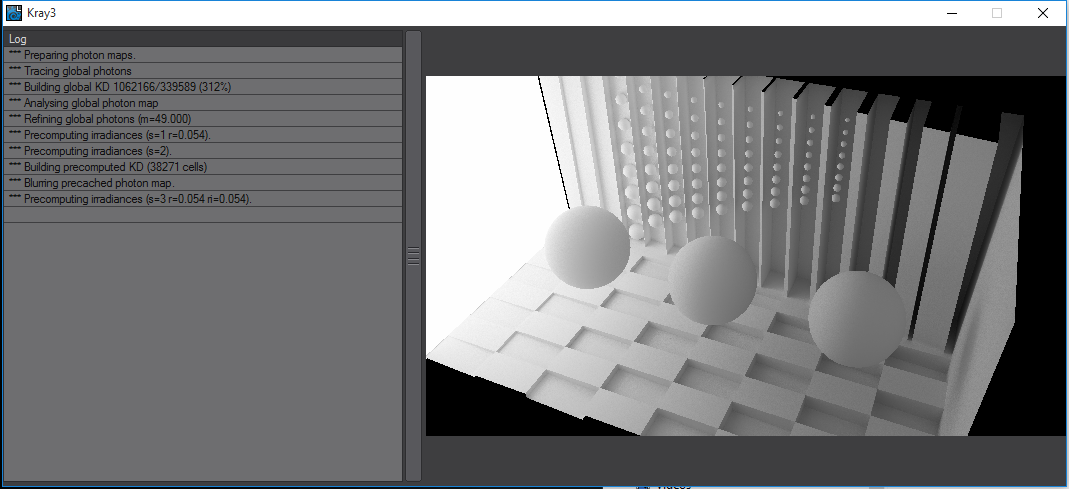This screenshot has height=489, width=1069.
Task: Click the grip handle on the panel splitter
Action: click(x=413, y=256)
